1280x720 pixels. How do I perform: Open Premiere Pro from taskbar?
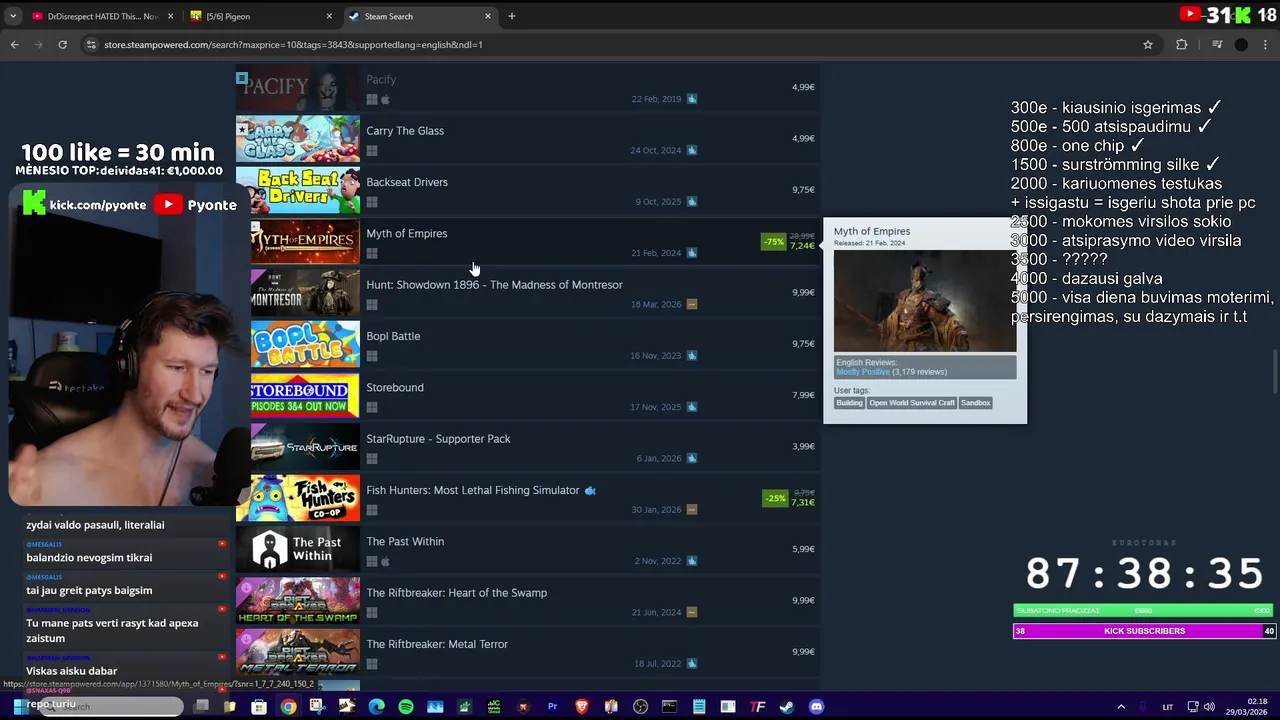pyautogui.click(x=552, y=707)
